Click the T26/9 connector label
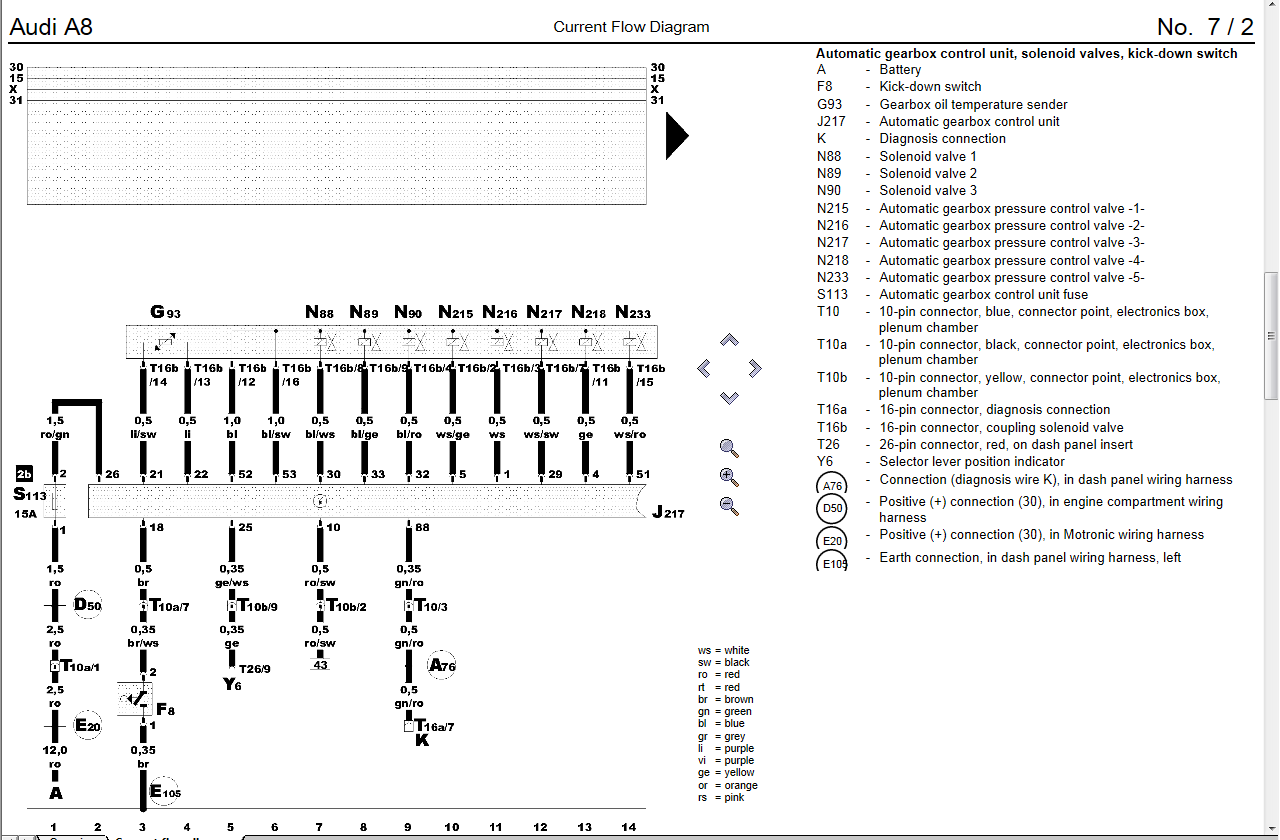Viewport: 1280px width, 840px height. click(254, 668)
